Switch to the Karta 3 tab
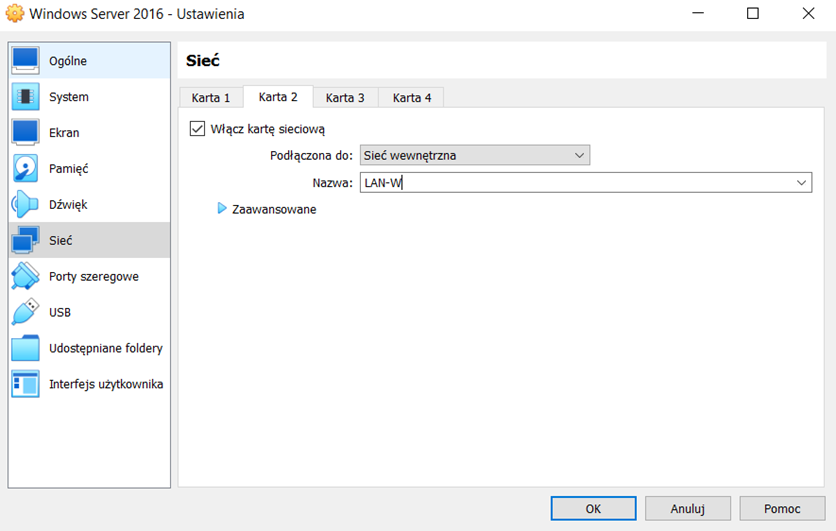The height and width of the screenshot is (531, 836). point(345,98)
